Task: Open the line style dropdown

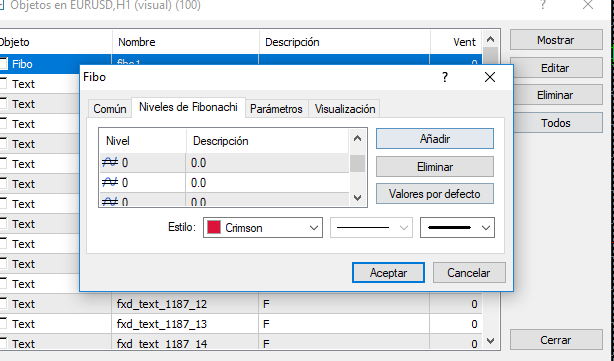Action: 371,227
